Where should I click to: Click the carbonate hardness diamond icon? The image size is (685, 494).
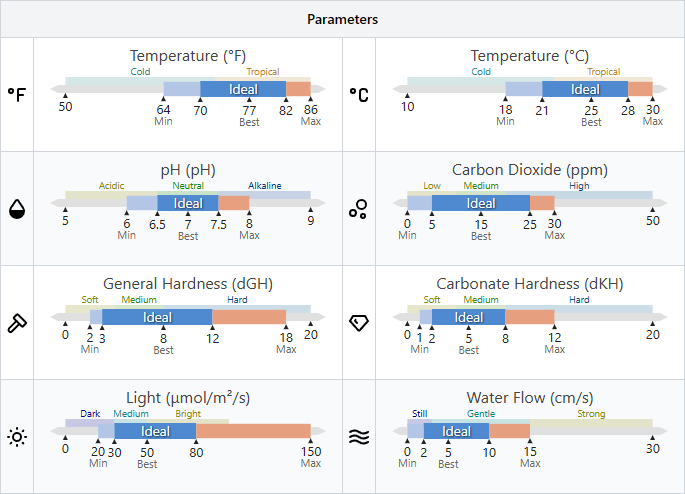(x=359, y=322)
